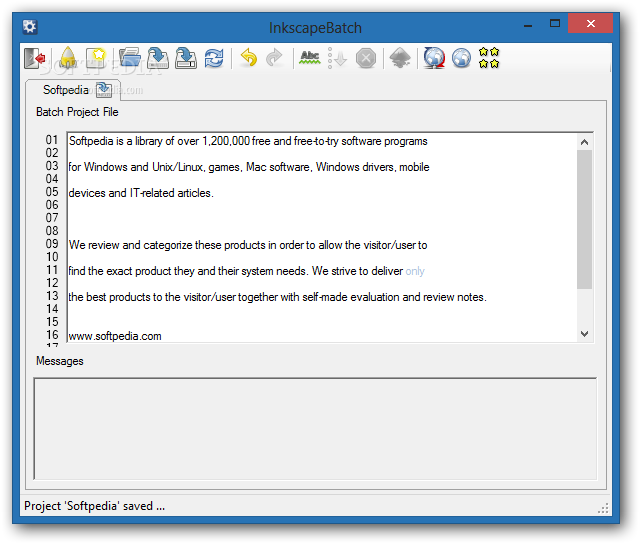Click the grey run-batch down arrow icon
This screenshot has width=640, height=544.
tap(337, 58)
